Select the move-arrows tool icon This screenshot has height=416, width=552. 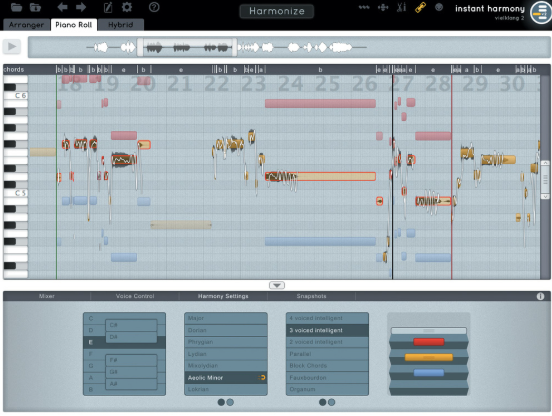tap(383, 7)
